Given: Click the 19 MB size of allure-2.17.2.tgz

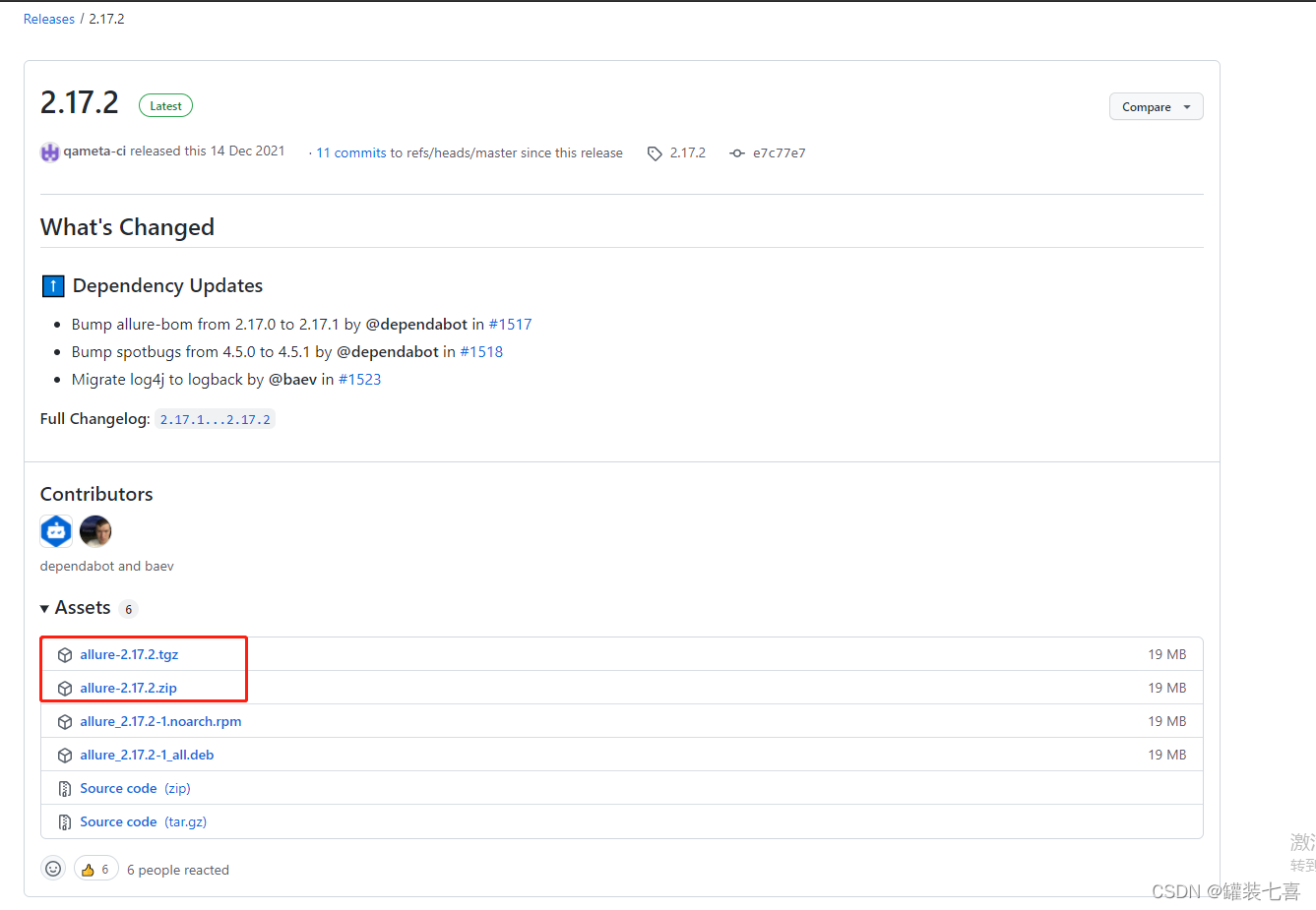Looking at the screenshot, I should click(1167, 655).
